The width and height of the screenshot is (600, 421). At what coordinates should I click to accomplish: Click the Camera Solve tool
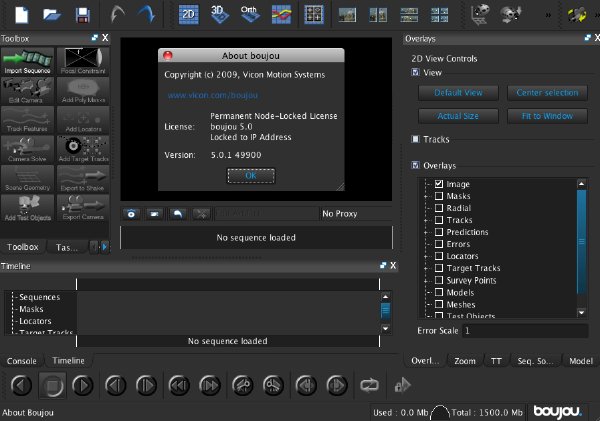click(x=27, y=149)
